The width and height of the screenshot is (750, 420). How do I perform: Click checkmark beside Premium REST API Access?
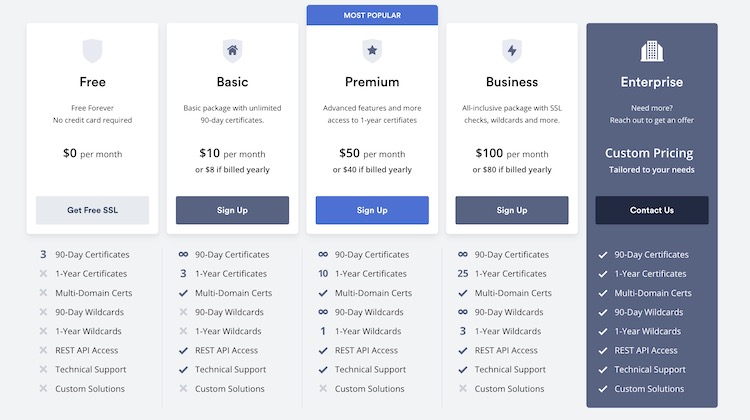323,351
